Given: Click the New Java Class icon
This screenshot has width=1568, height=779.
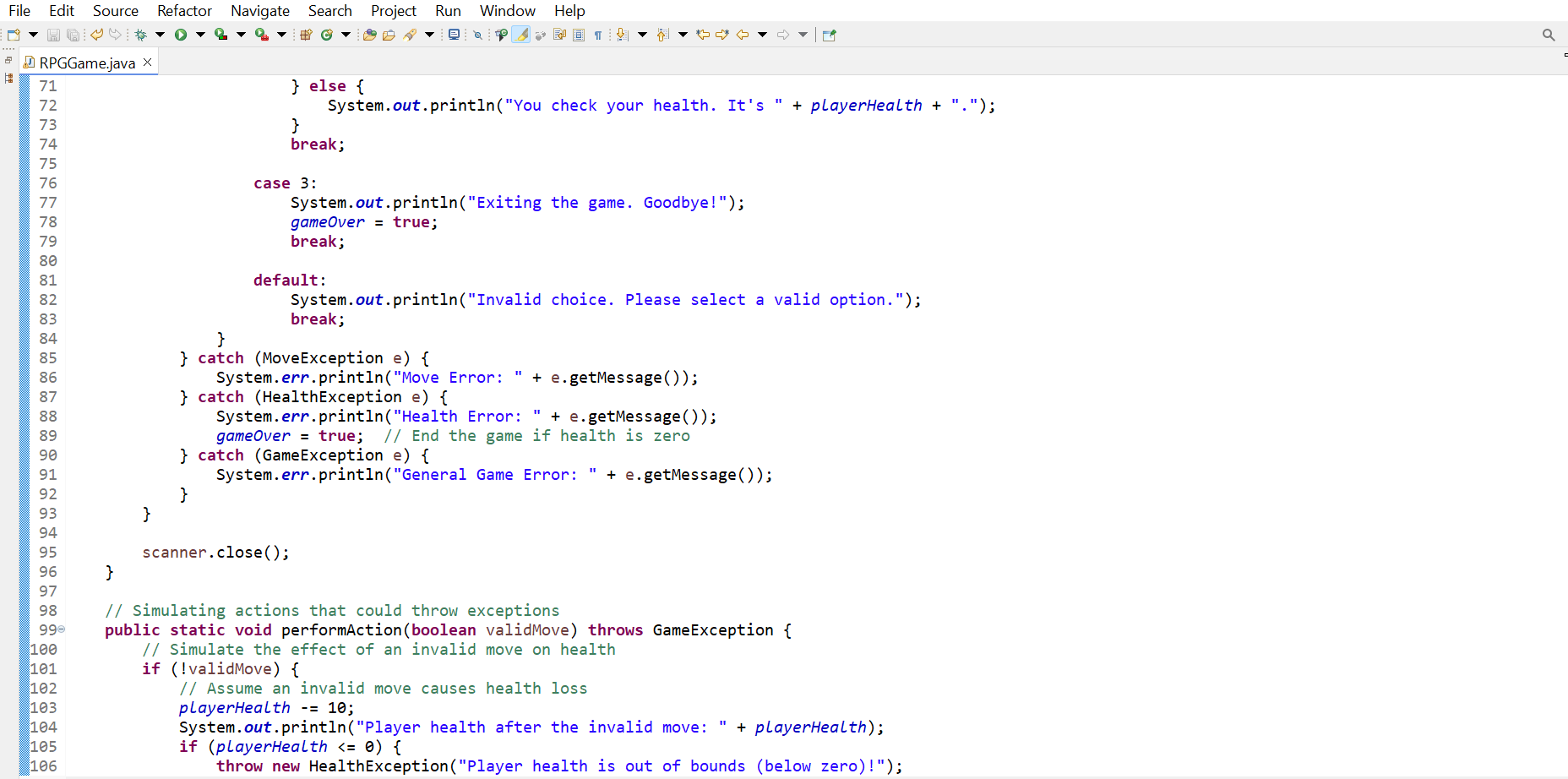Looking at the screenshot, I should (x=326, y=35).
